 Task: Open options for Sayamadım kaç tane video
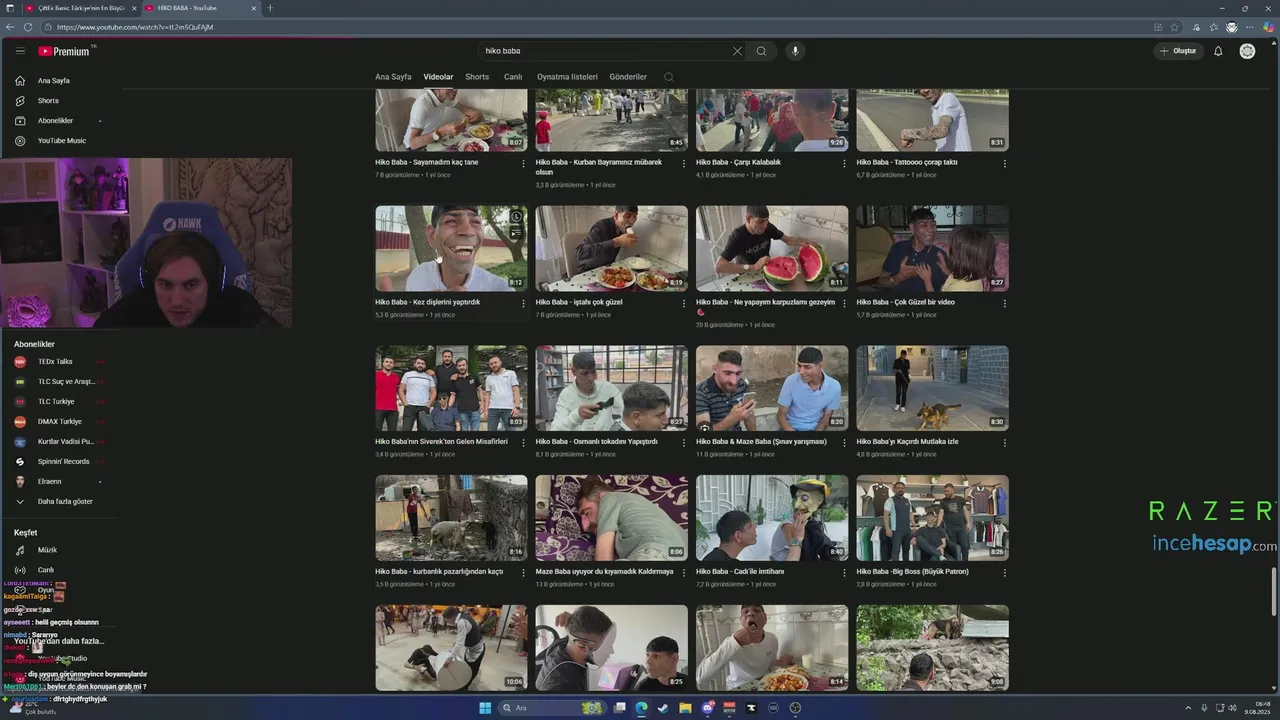523,163
